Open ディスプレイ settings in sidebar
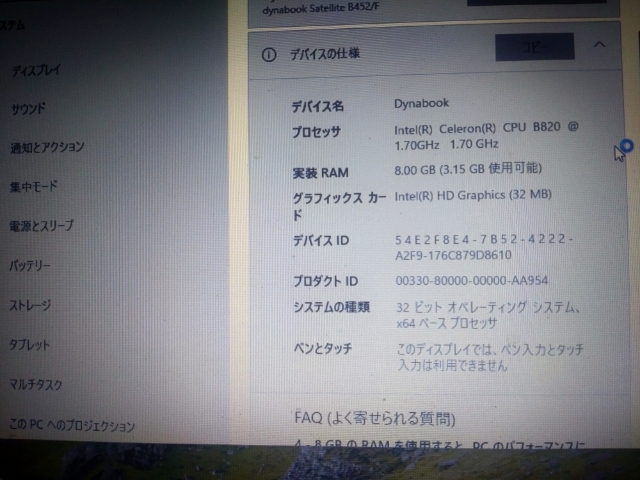The height and width of the screenshot is (480, 640). point(36,71)
